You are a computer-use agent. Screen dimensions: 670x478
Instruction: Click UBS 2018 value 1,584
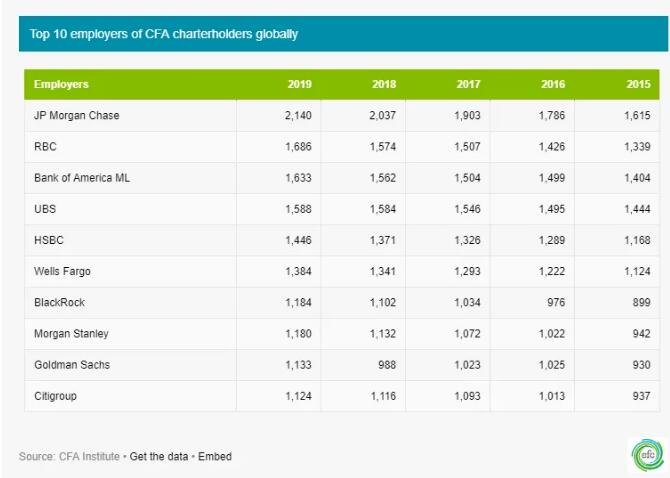[x=383, y=209]
